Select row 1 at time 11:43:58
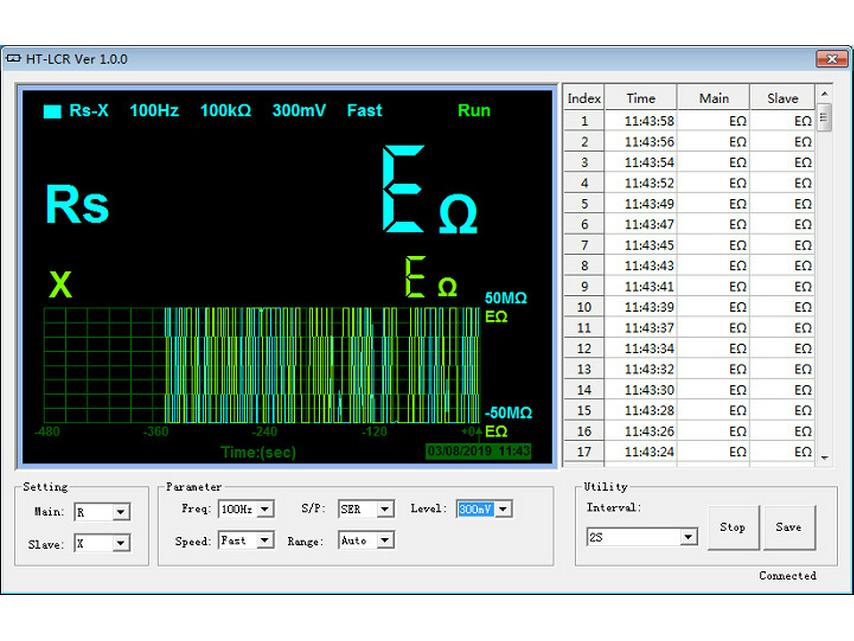Image resolution: width=854 pixels, height=641 pixels. [x=649, y=121]
